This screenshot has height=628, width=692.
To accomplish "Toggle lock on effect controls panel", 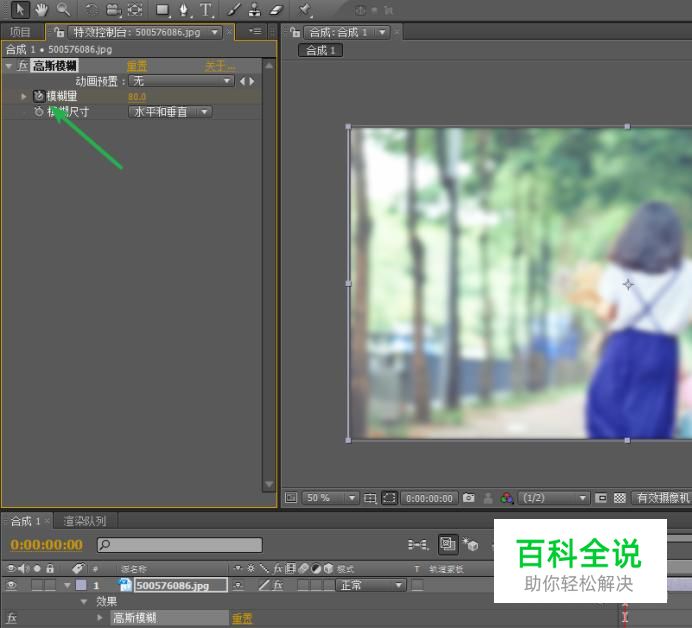I will point(59,32).
